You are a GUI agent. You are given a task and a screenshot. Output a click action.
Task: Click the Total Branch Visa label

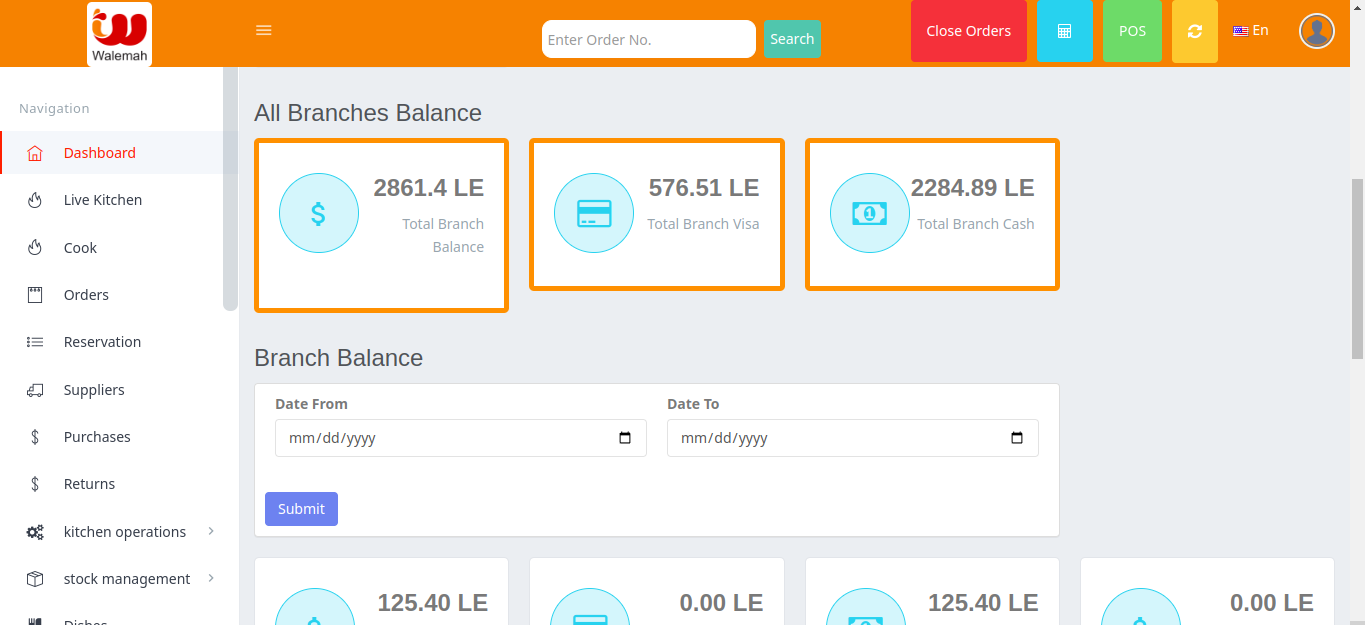[703, 224]
